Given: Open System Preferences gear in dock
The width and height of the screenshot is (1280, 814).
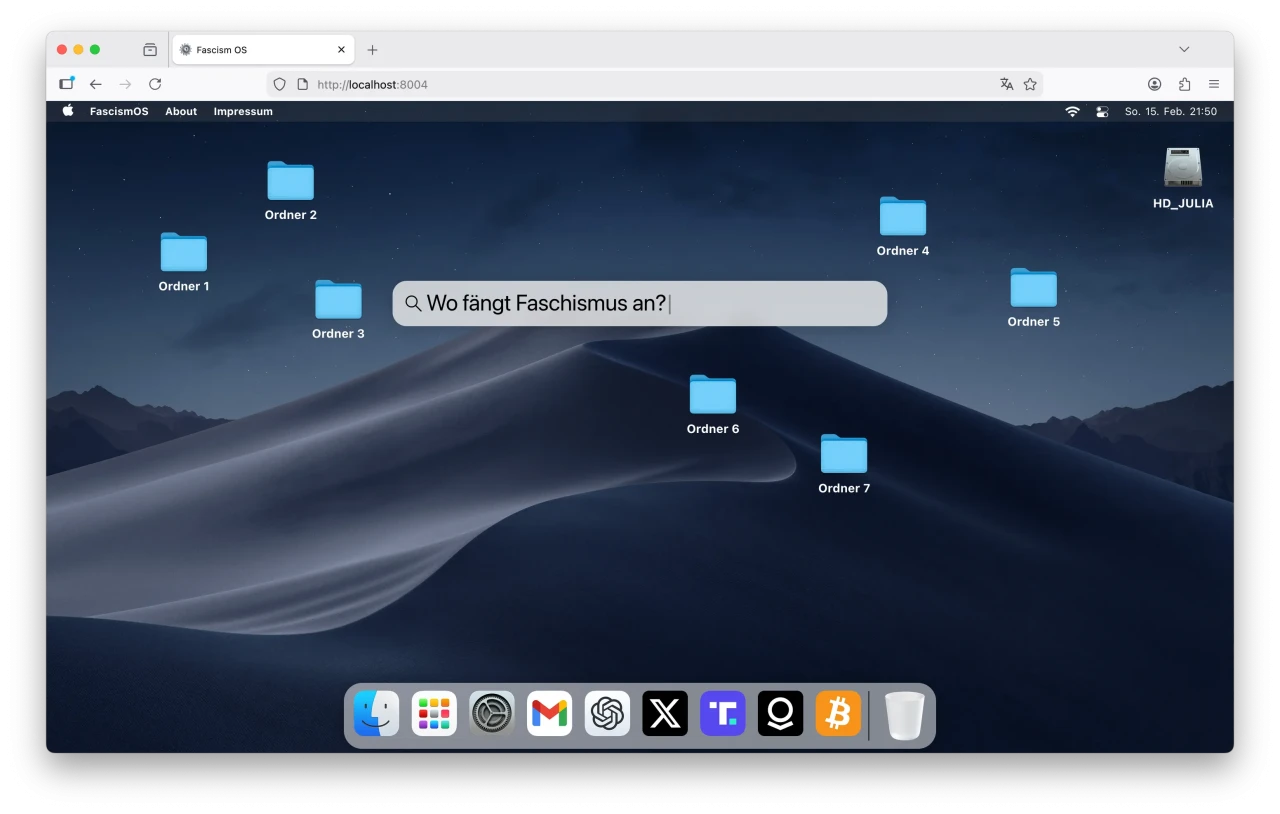Looking at the screenshot, I should [x=492, y=714].
